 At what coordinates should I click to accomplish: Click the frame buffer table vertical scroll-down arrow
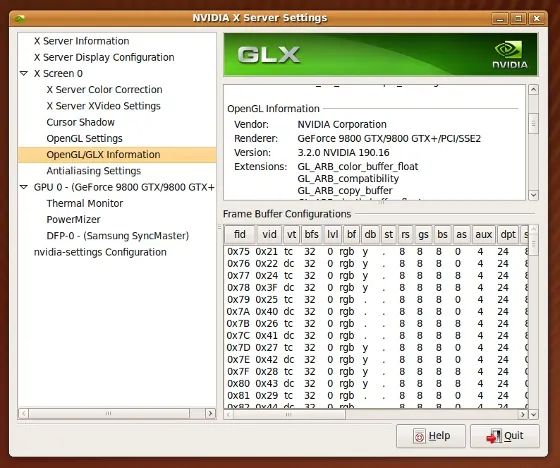pyautogui.click(x=534, y=414)
